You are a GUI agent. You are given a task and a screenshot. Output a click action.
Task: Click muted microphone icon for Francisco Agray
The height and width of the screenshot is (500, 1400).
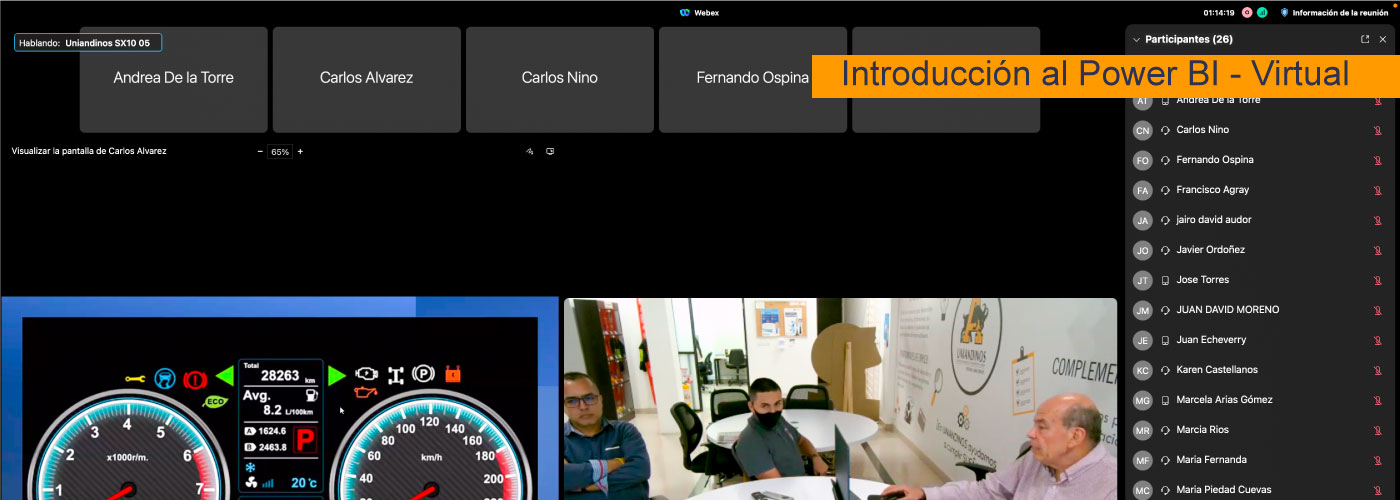coord(1378,190)
